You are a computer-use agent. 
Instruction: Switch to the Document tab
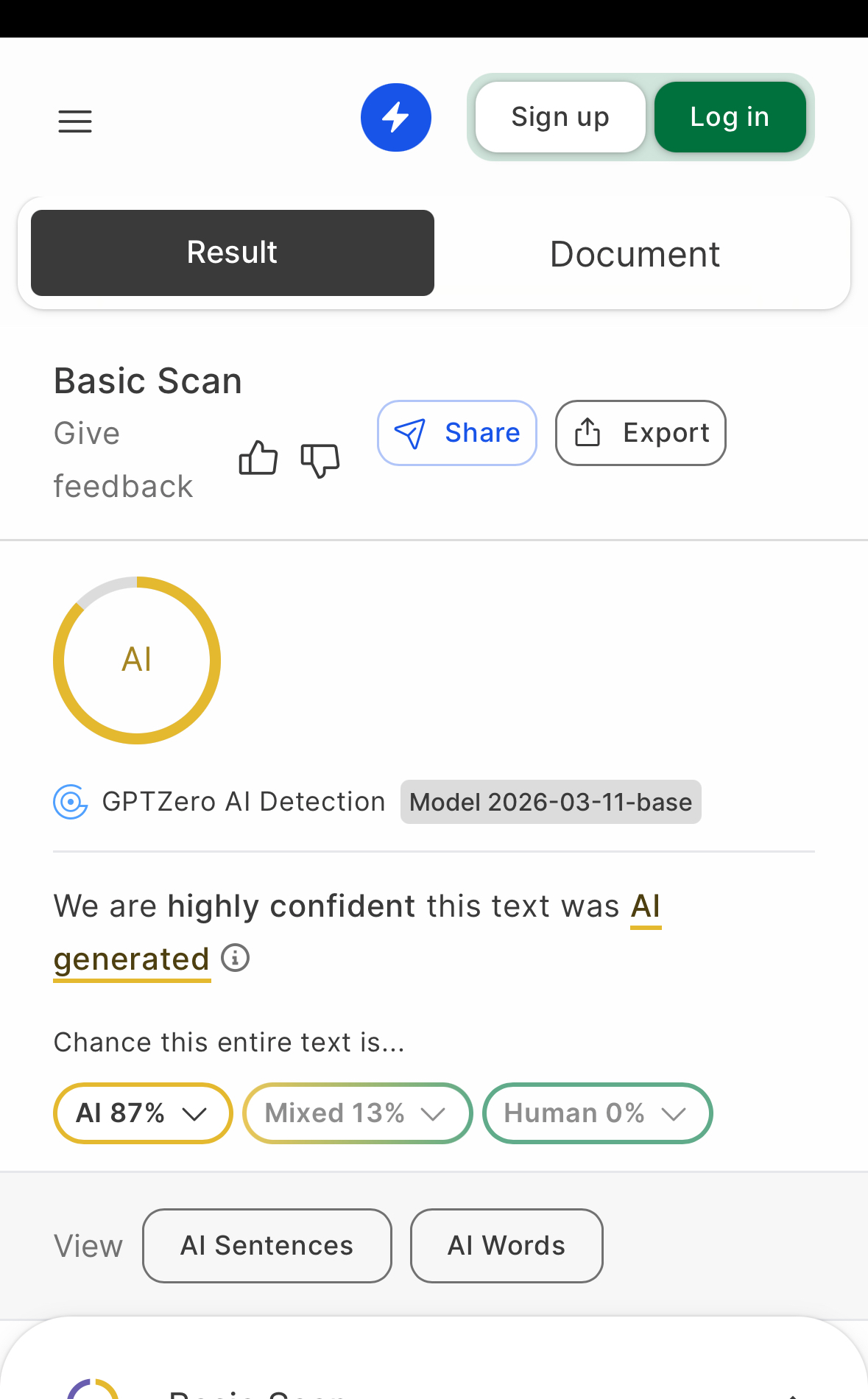(x=635, y=254)
